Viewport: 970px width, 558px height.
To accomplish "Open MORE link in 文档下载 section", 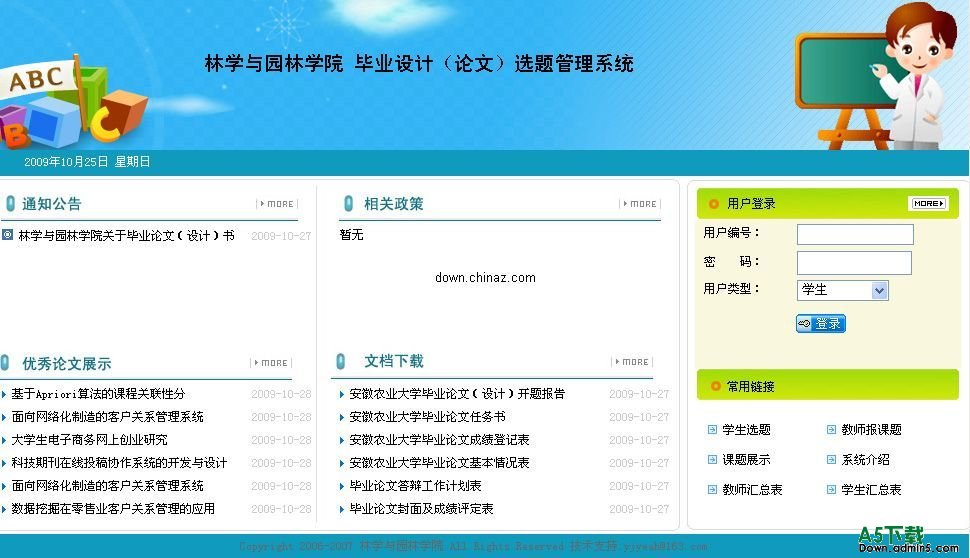I will click(x=632, y=361).
